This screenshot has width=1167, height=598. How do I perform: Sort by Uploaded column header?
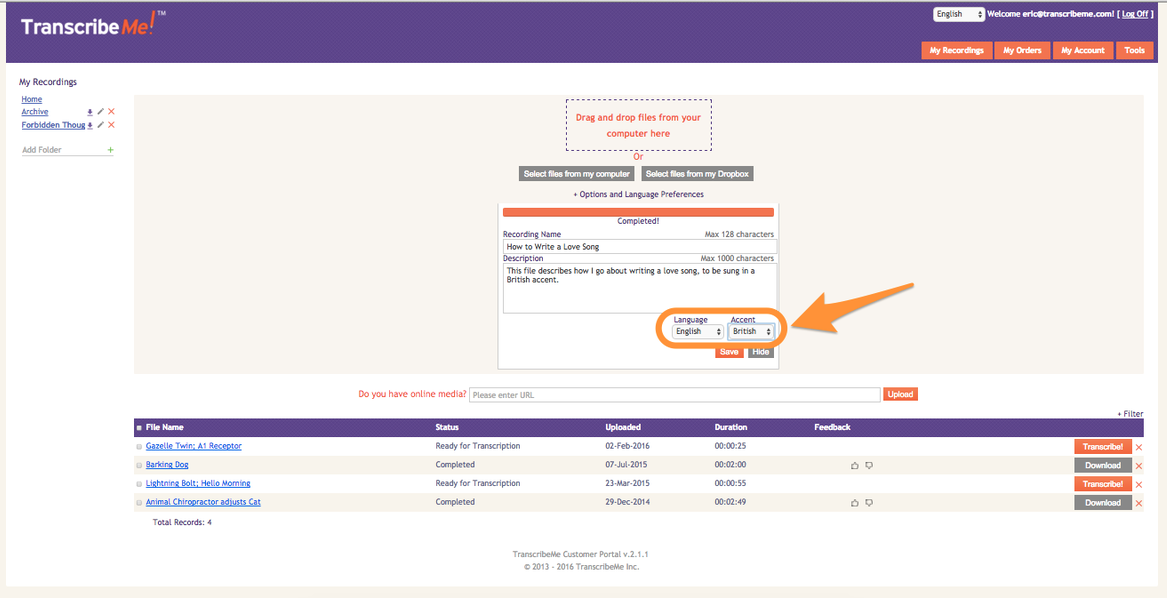[623, 427]
